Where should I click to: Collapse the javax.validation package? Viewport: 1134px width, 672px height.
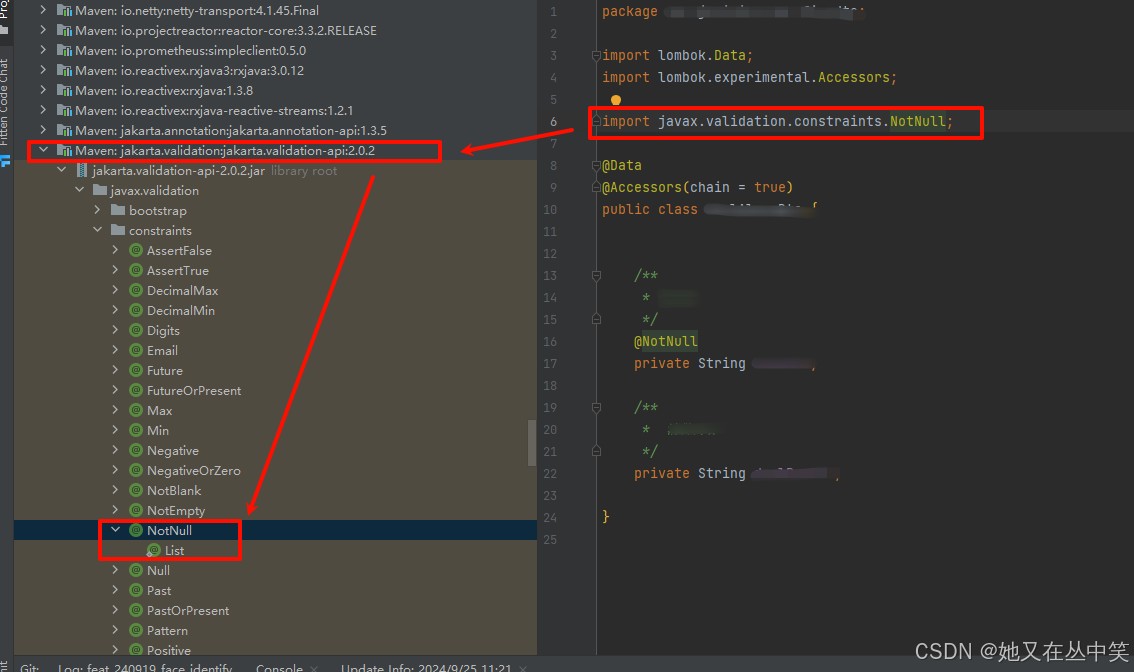(80, 190)
